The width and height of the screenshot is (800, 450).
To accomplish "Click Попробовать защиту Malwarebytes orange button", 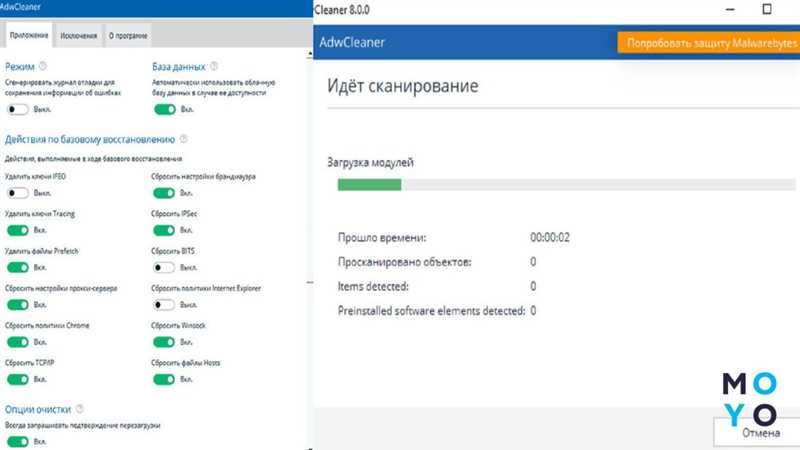I will click(x=709, y=43).
